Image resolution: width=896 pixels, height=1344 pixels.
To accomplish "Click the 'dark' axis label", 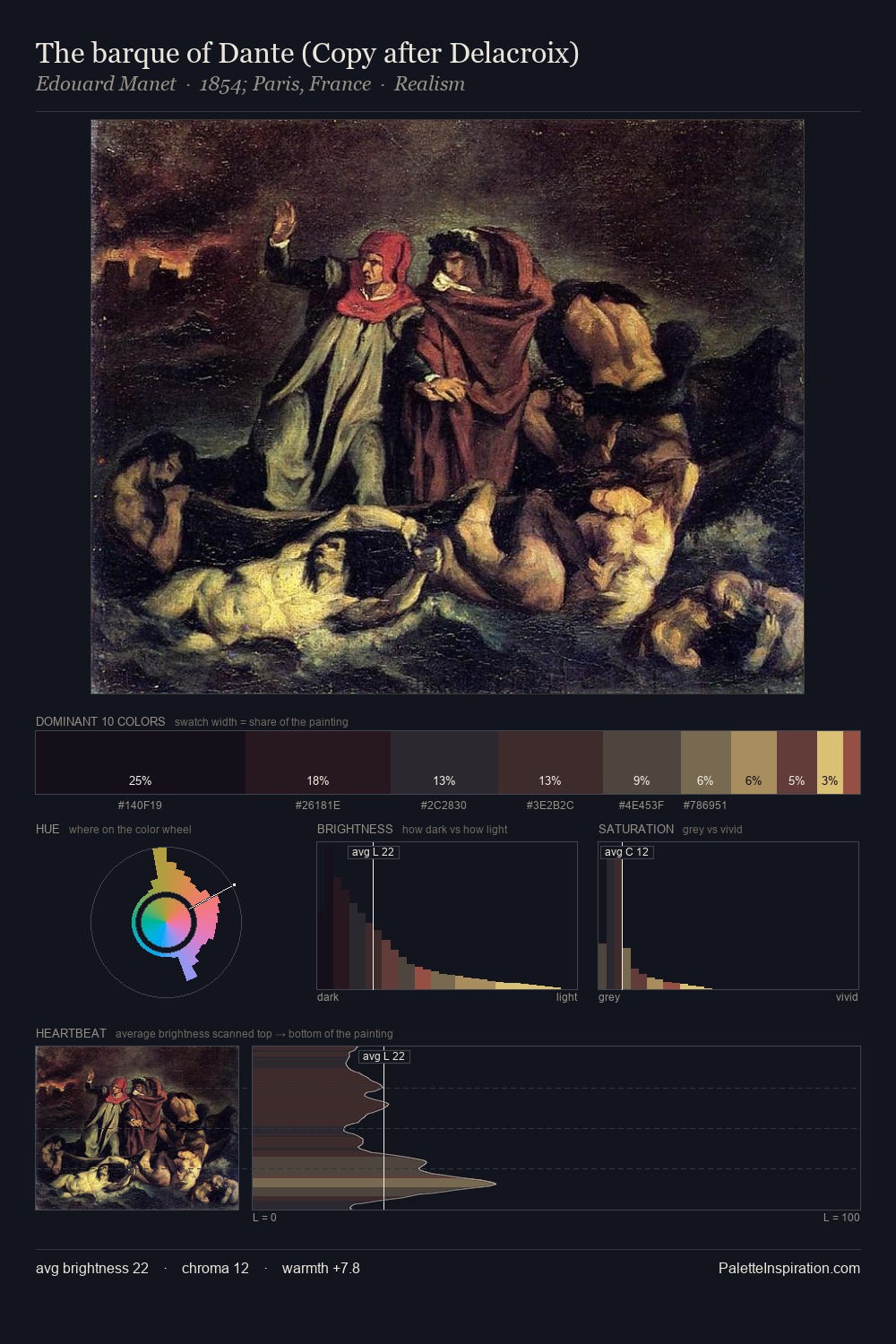I will [x=328, y=997].
